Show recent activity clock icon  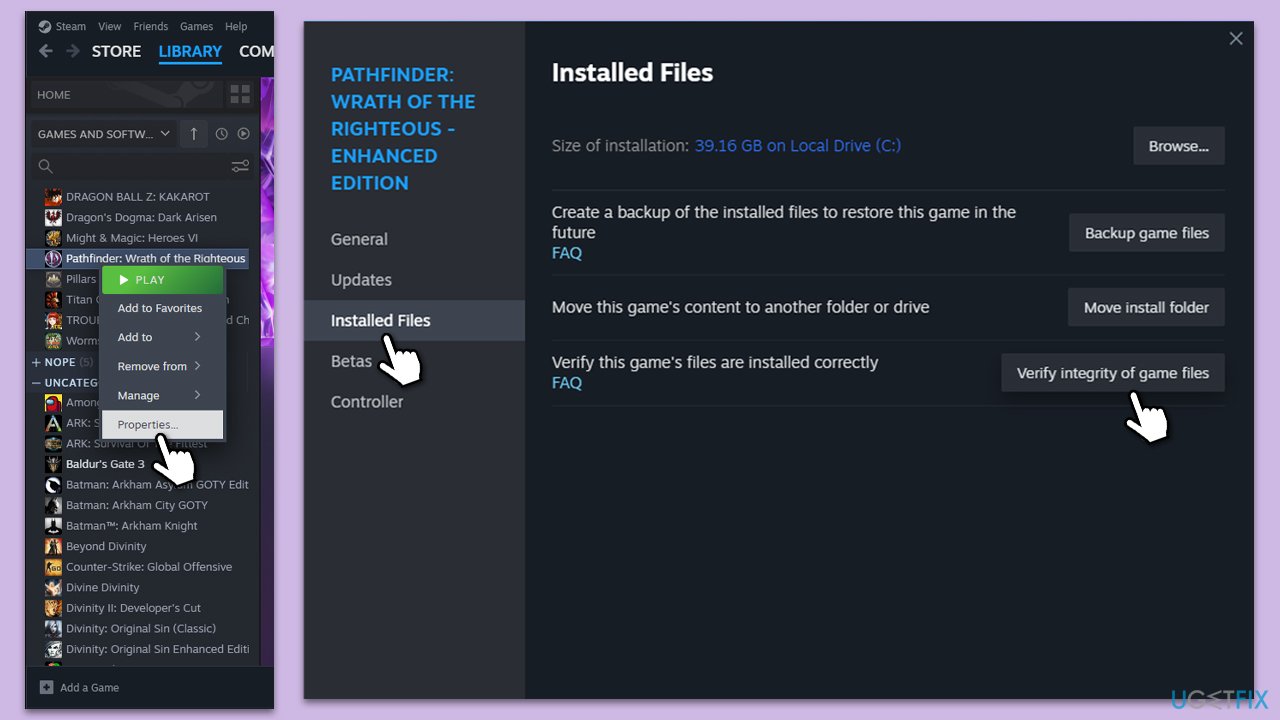[x=221, y=134]
